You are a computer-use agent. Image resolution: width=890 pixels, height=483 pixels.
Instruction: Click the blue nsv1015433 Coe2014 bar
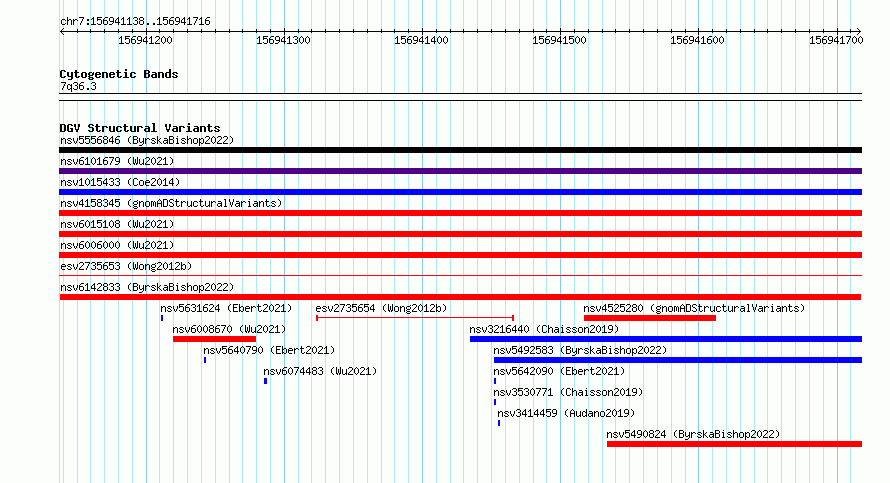[x=460, y=192]
